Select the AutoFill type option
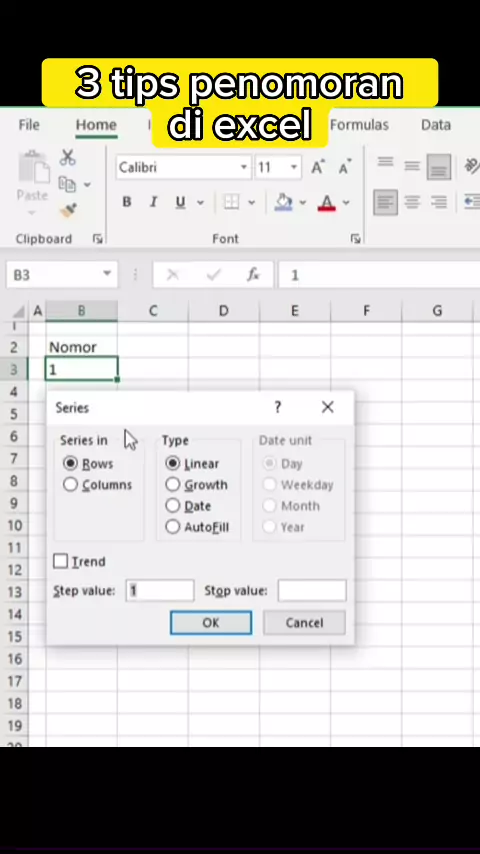 point(173,527)
